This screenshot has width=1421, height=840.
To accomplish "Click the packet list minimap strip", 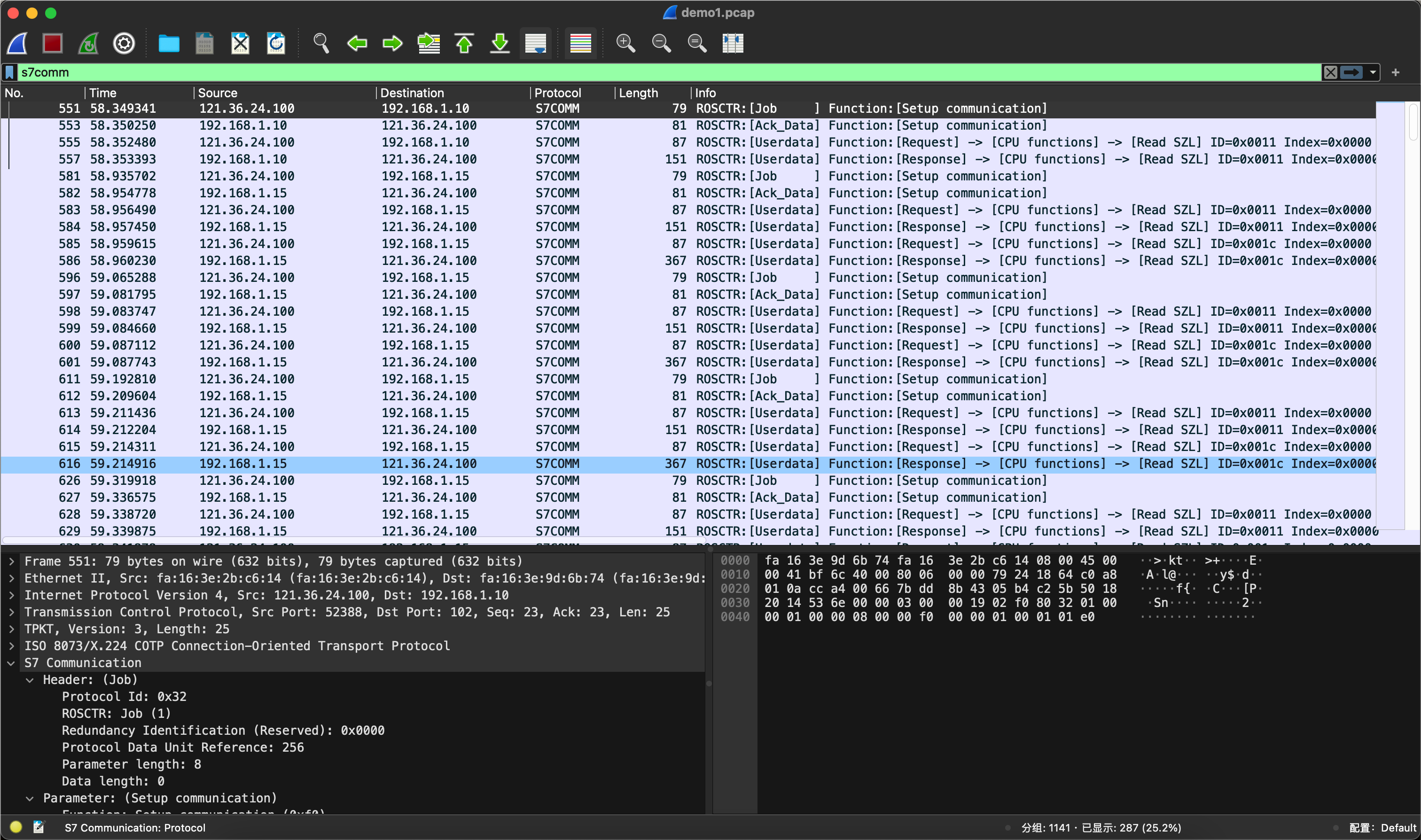I will [x=1390, y=316].
